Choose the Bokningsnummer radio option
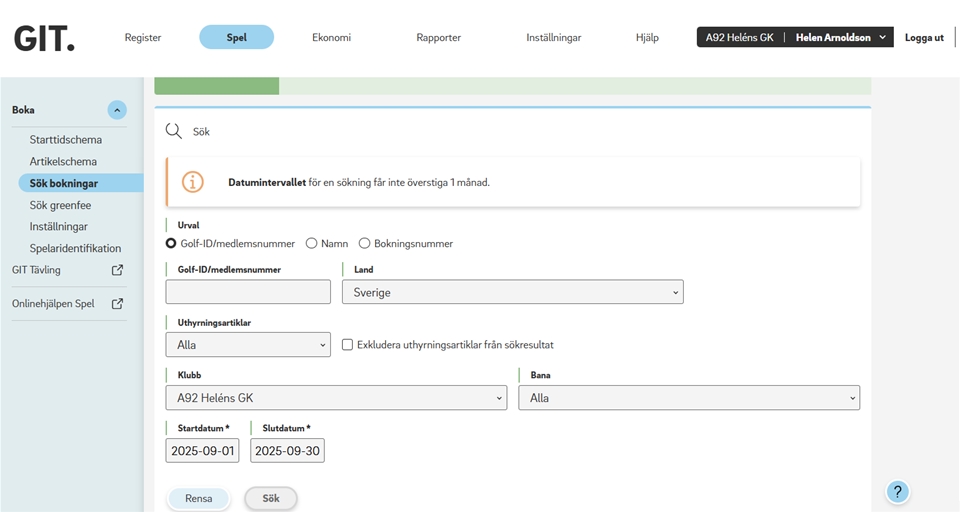Screen dimensions: 960x512 (x=365, y=243)
